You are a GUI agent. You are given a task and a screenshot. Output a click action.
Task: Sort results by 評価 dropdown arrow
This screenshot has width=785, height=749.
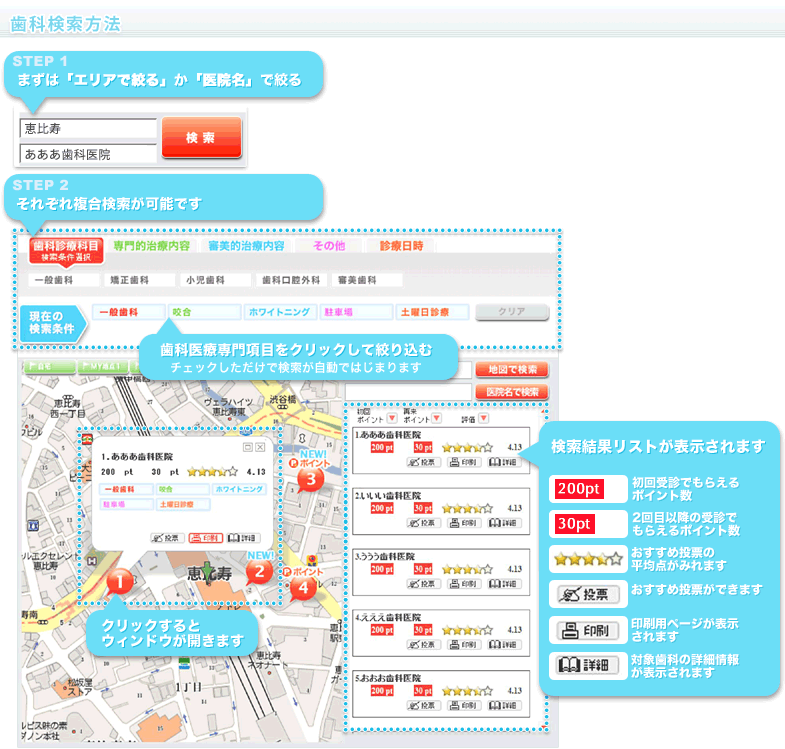coord(484,418)
